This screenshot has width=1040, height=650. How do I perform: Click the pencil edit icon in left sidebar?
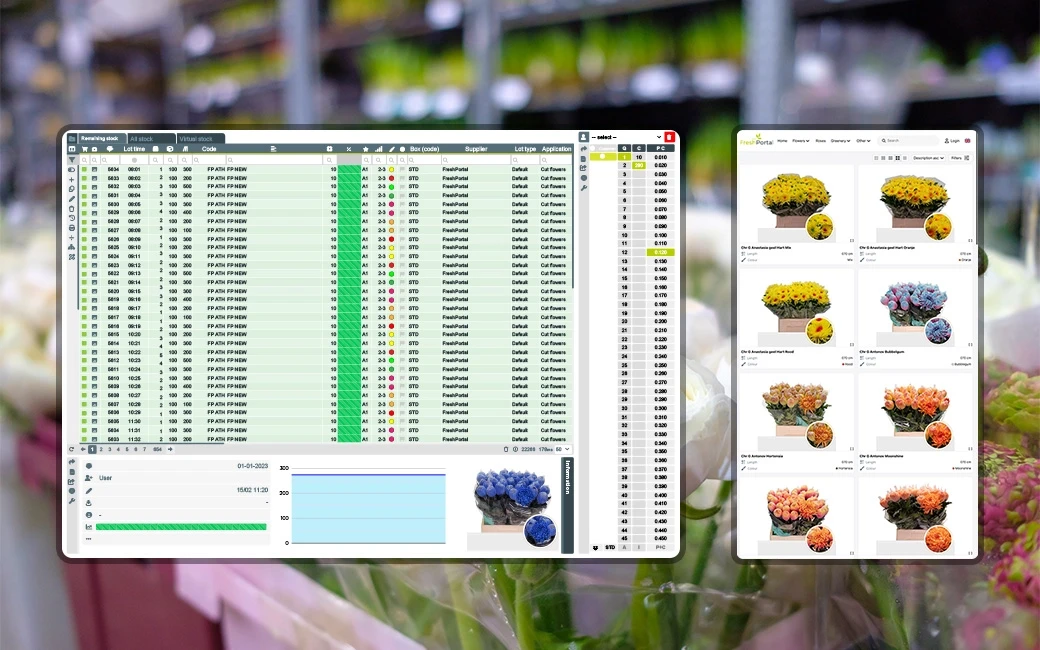tap(72, 199)
